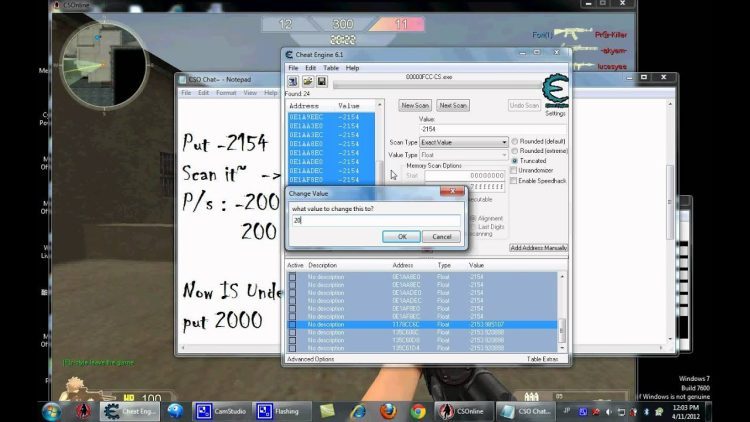
Task: Click the open-folder load table icon
Action: [308, 81]
